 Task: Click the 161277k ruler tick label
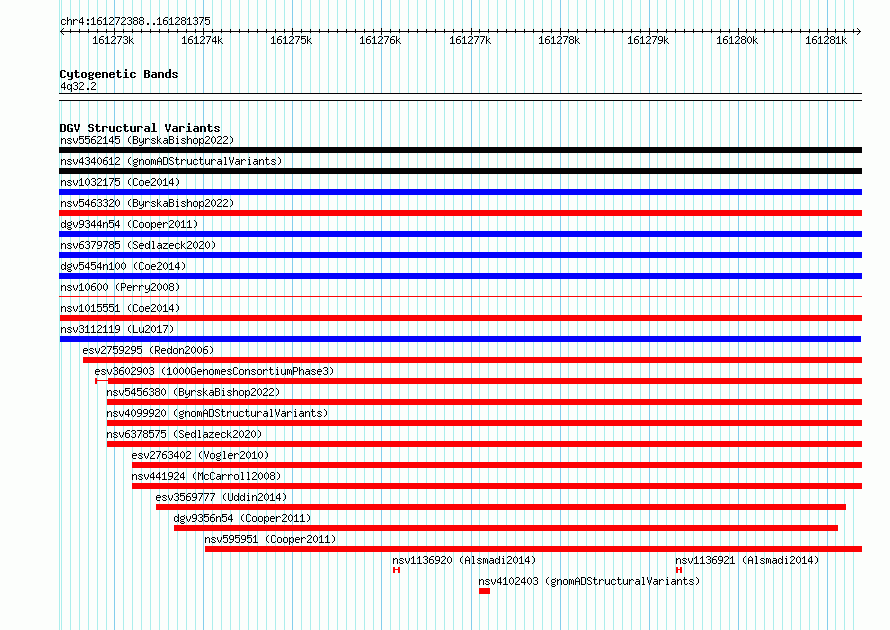[470, 40]
